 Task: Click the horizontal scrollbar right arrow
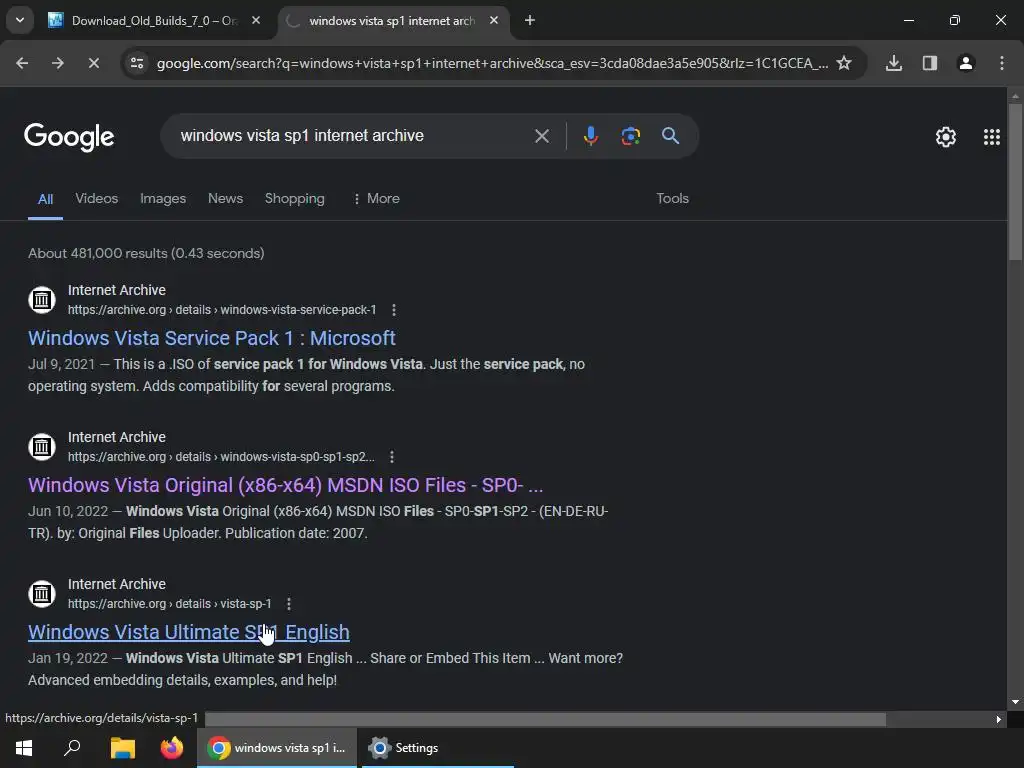998,719
